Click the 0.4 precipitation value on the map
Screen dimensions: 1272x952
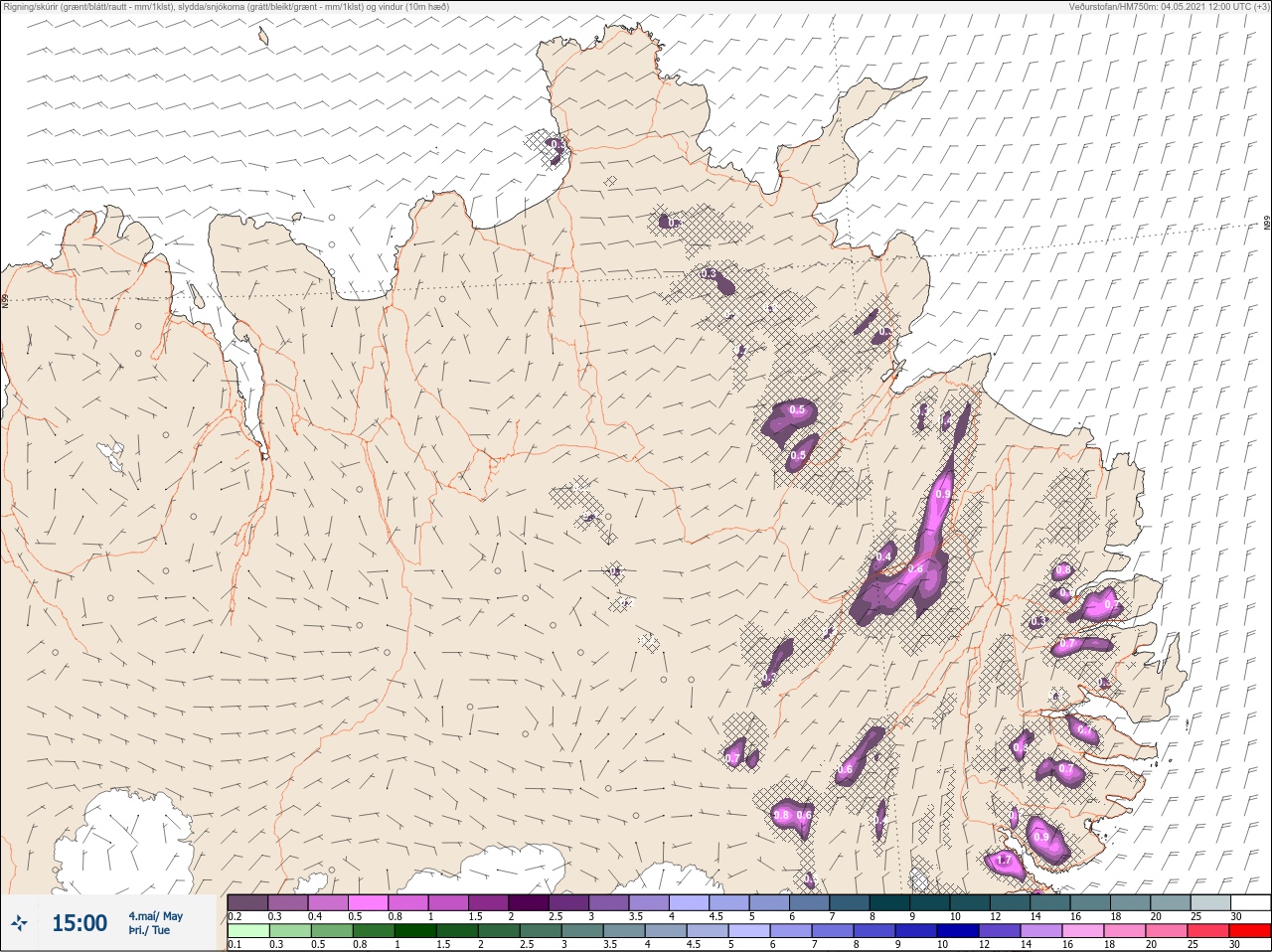point(883,557)
